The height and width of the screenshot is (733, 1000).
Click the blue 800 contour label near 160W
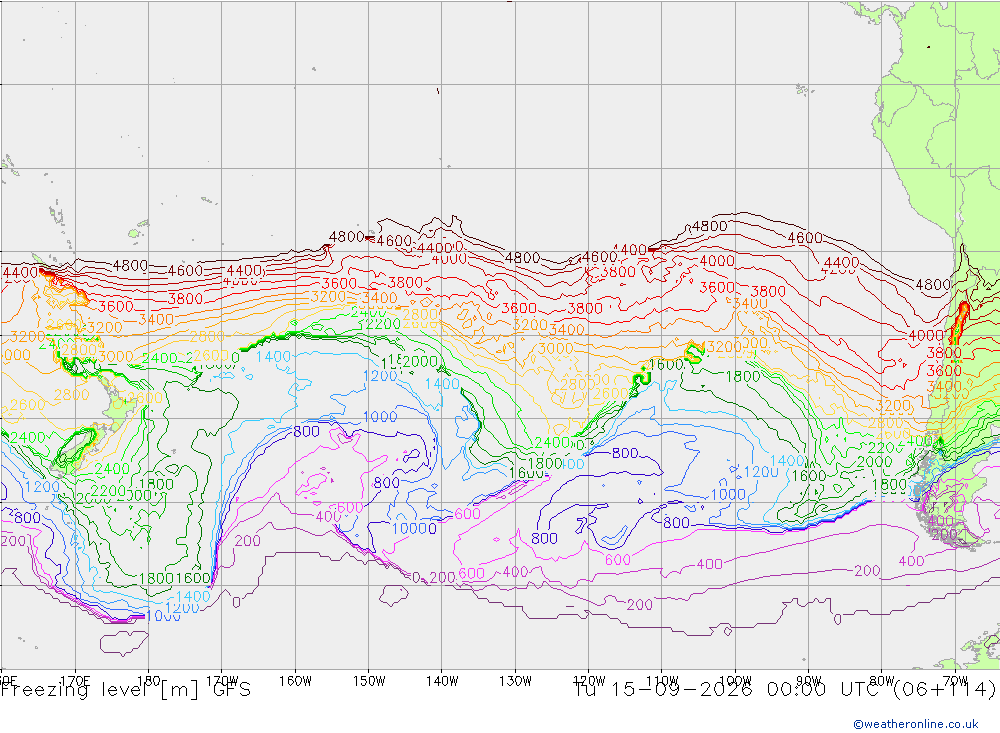tap(306, 432)
